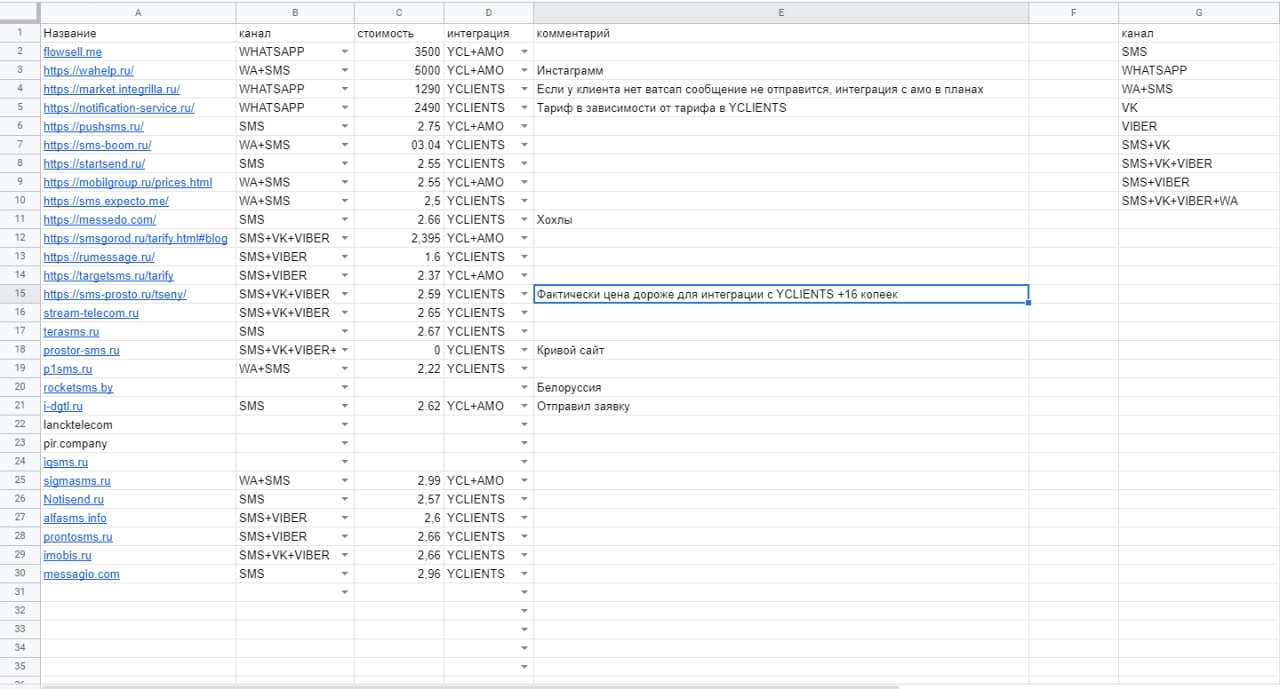
Task: Select column B header
Action: 295,12
